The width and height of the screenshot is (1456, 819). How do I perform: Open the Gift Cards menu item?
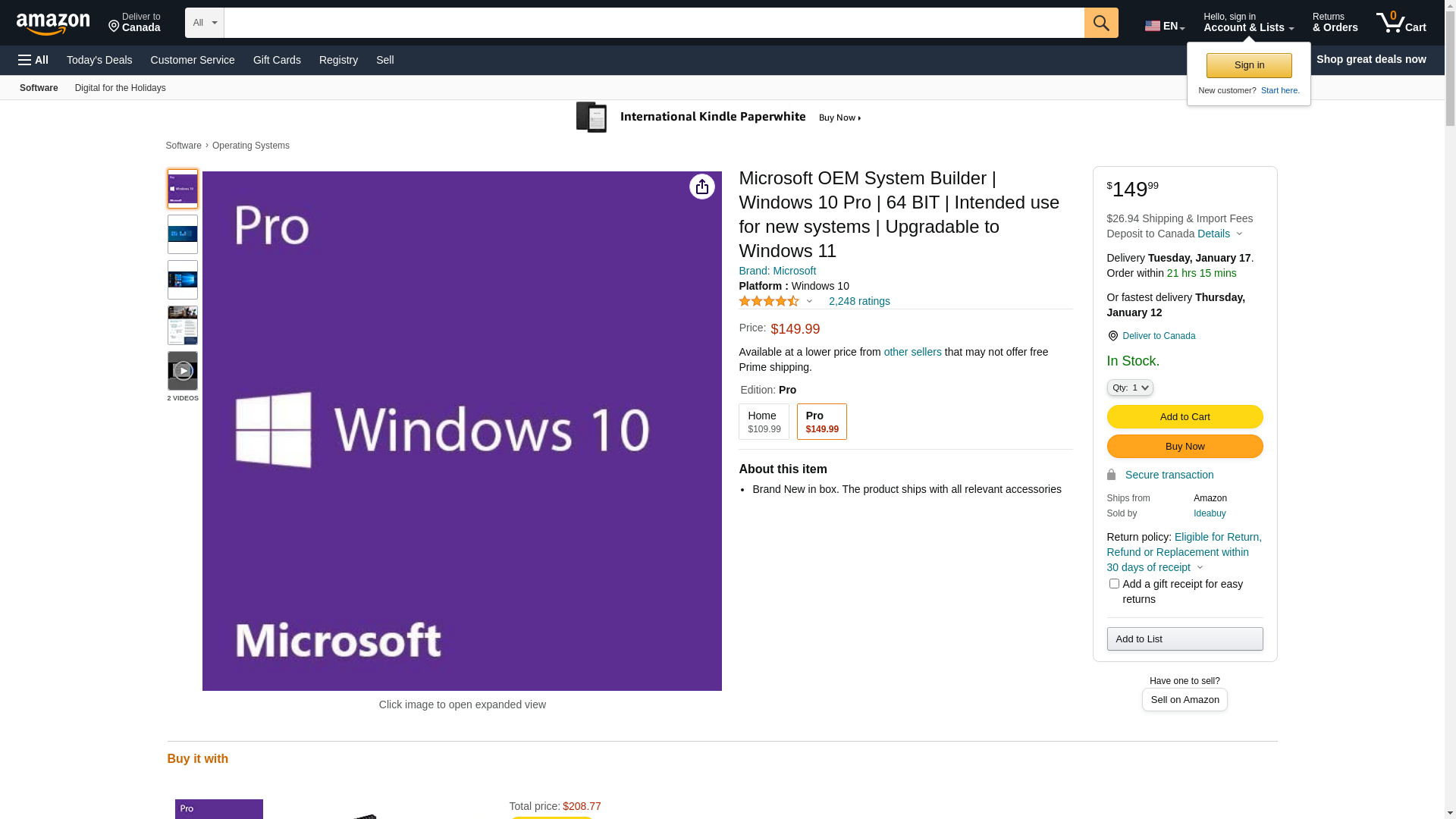277,60
